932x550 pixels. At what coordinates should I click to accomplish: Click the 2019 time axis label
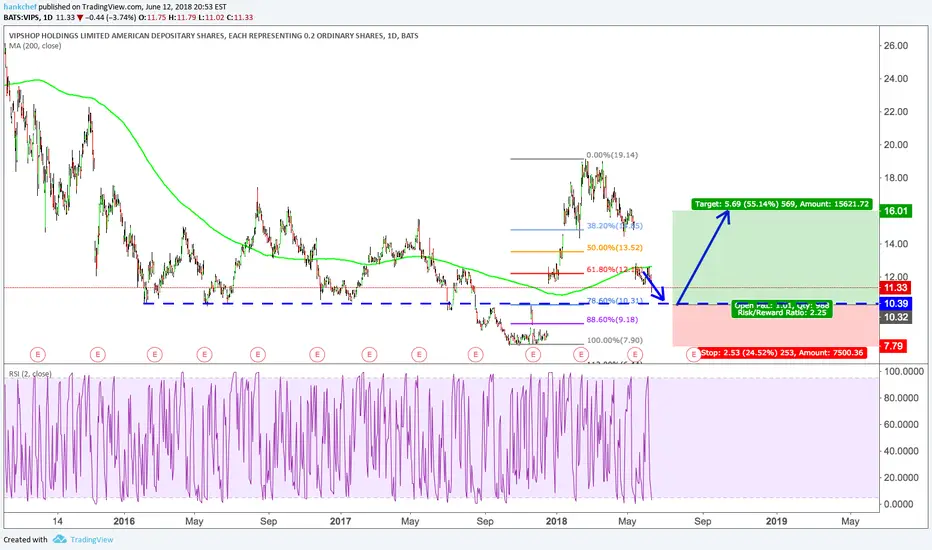click(776, 521)
